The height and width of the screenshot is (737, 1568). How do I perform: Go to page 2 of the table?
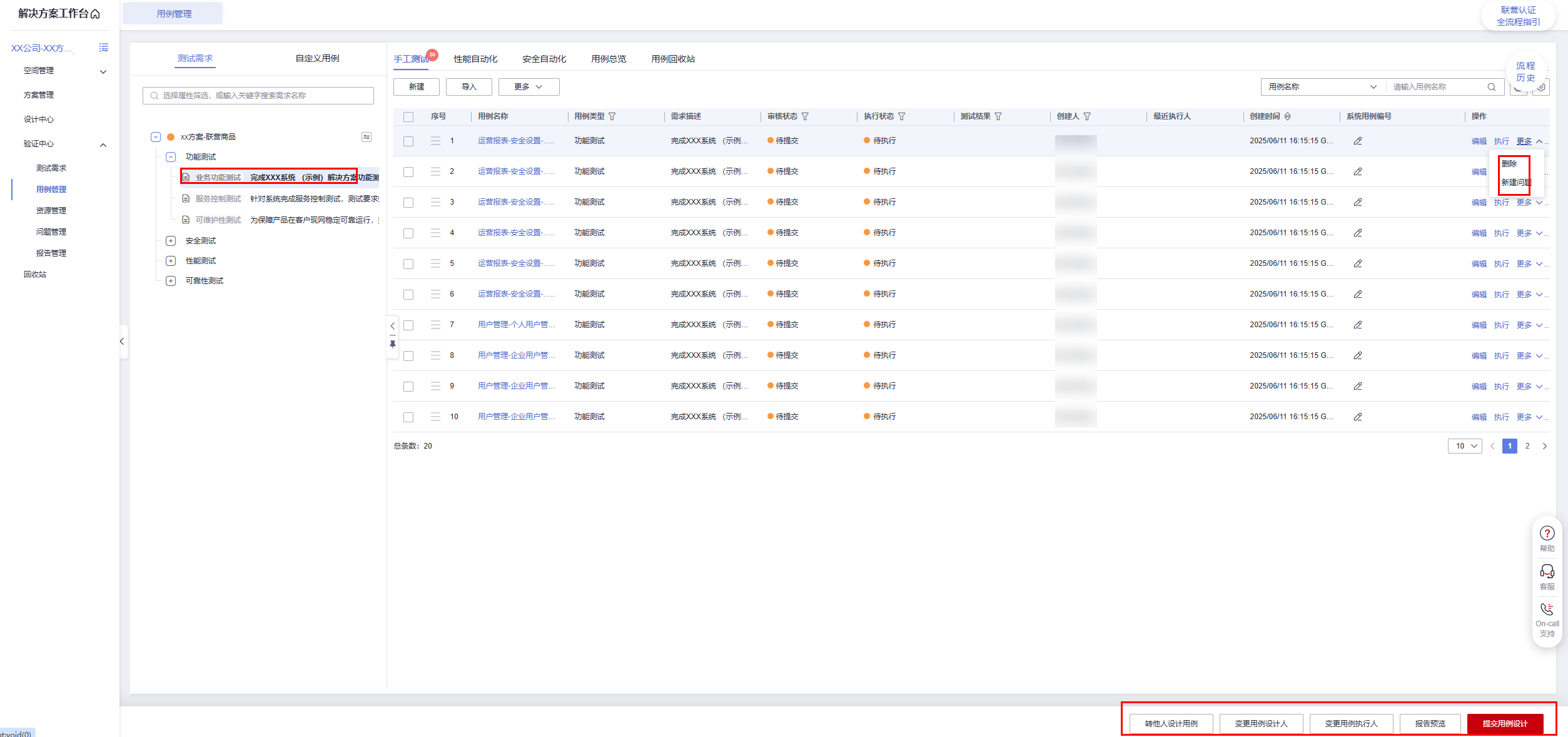1527,446
